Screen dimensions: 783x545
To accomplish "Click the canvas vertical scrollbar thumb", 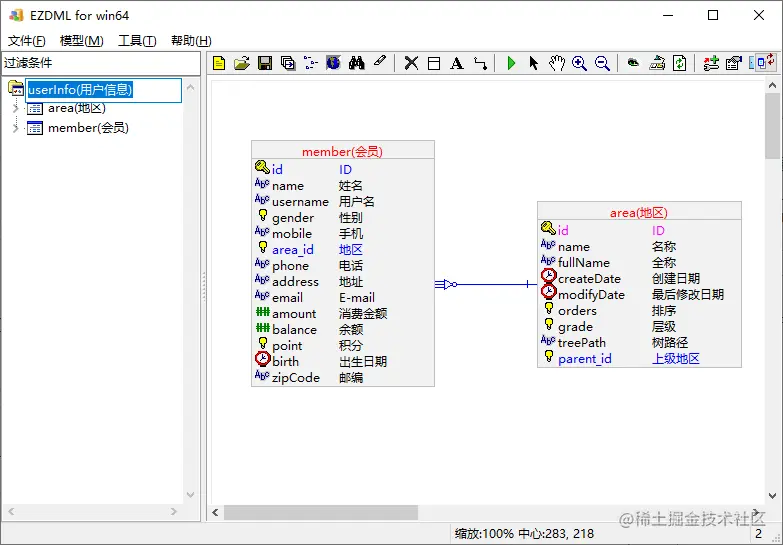I will 772,126.
